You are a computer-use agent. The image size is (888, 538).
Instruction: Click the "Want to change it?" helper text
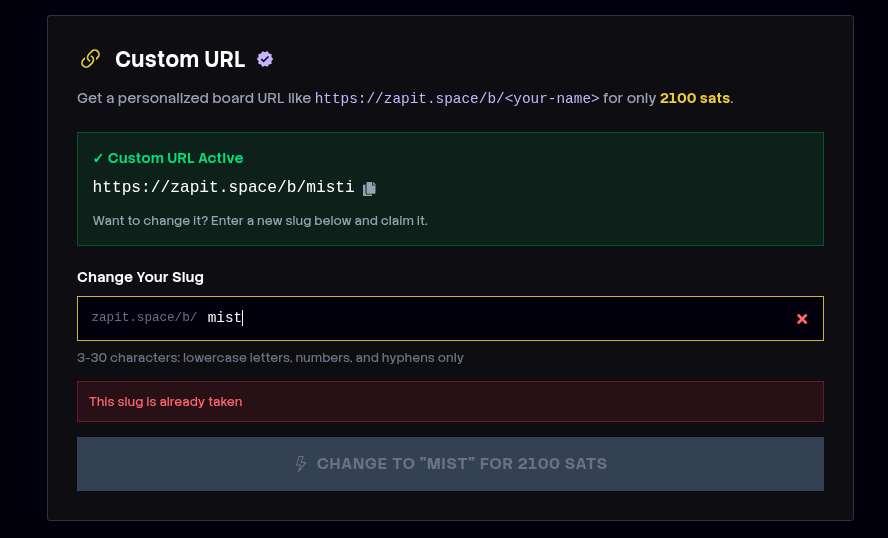(260, 220)
